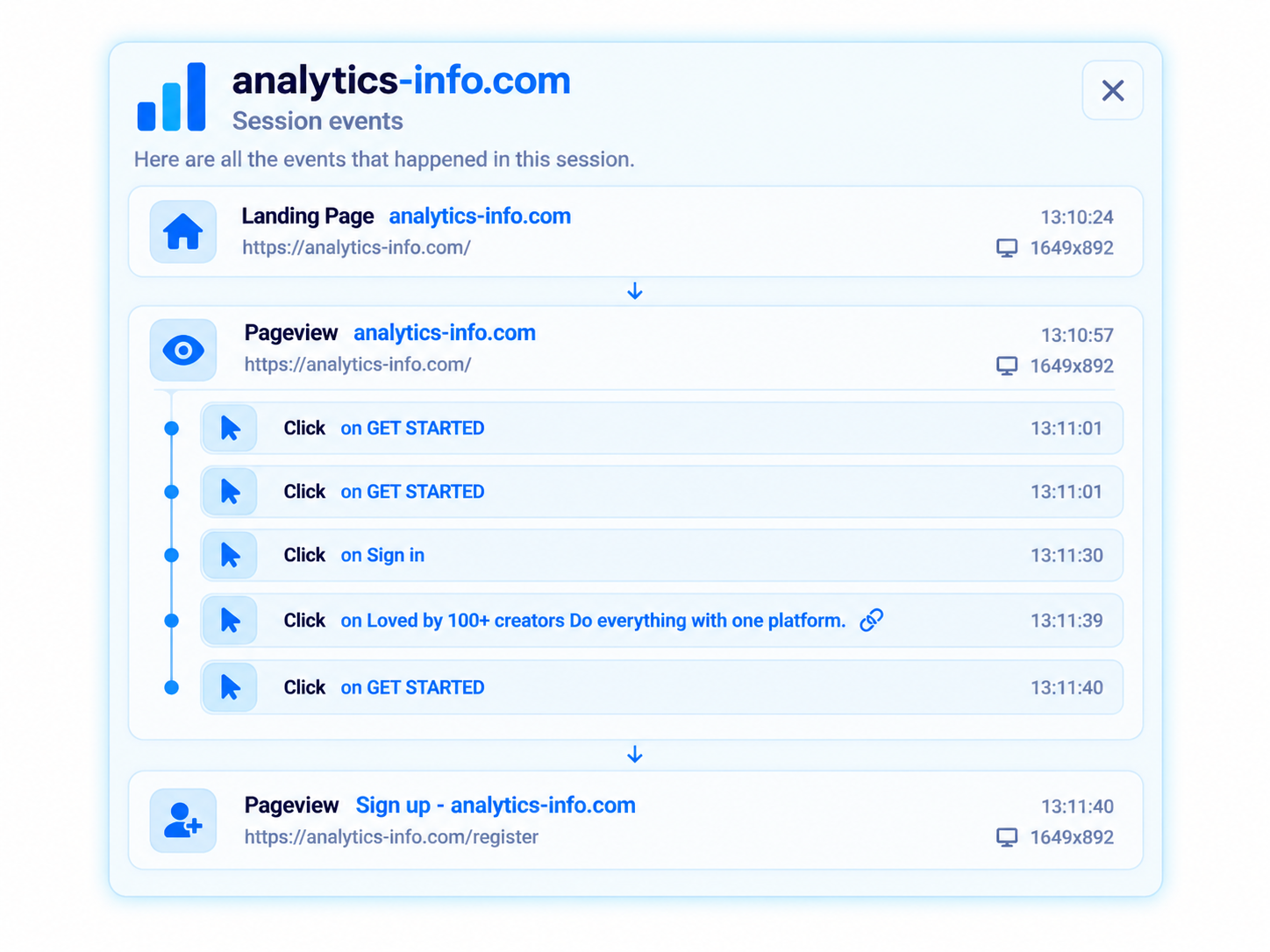
Task: Click the bar chart logo icon
Action: 172,96
